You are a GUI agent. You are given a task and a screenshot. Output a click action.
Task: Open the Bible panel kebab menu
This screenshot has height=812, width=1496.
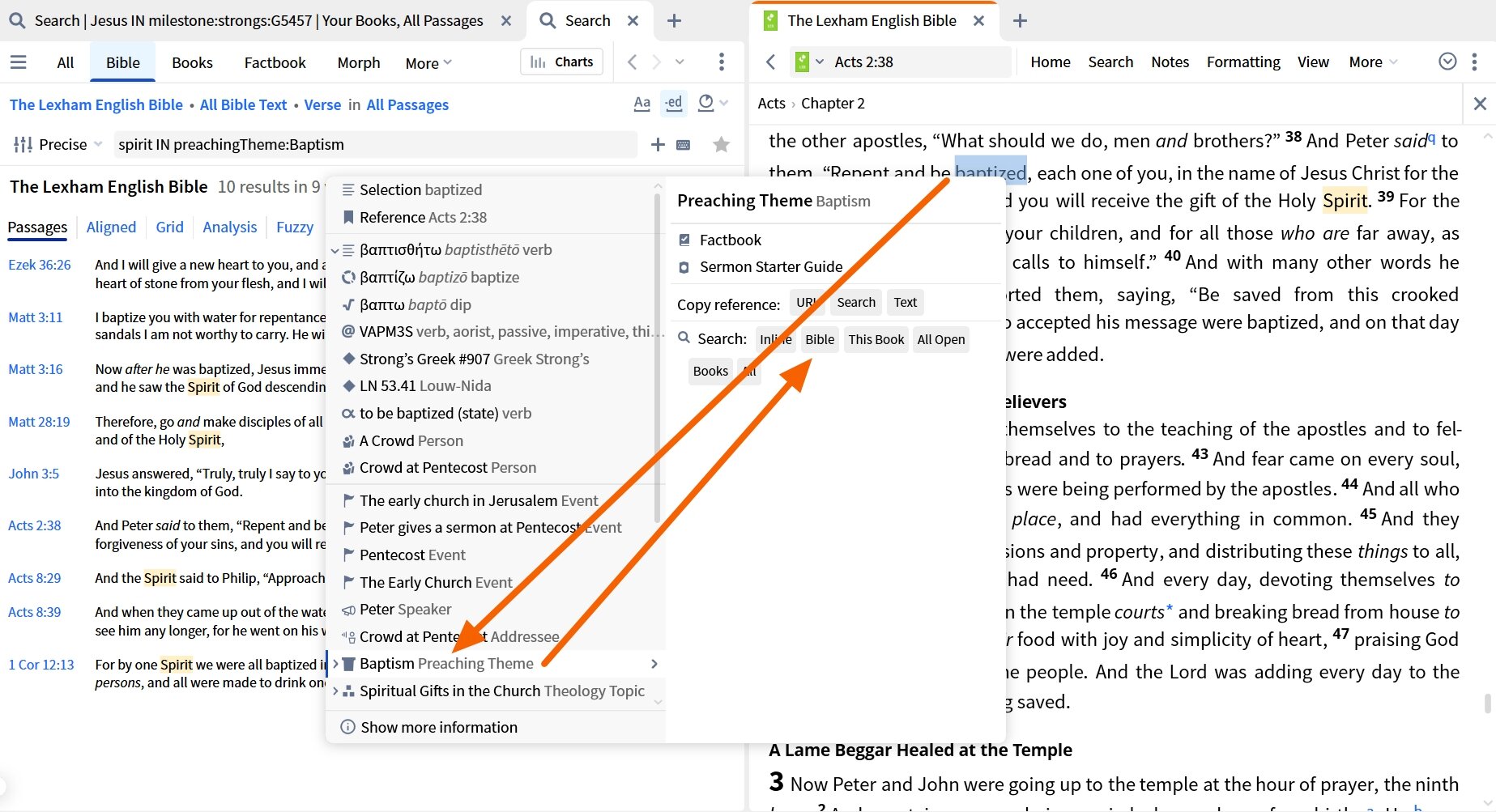1474,62
